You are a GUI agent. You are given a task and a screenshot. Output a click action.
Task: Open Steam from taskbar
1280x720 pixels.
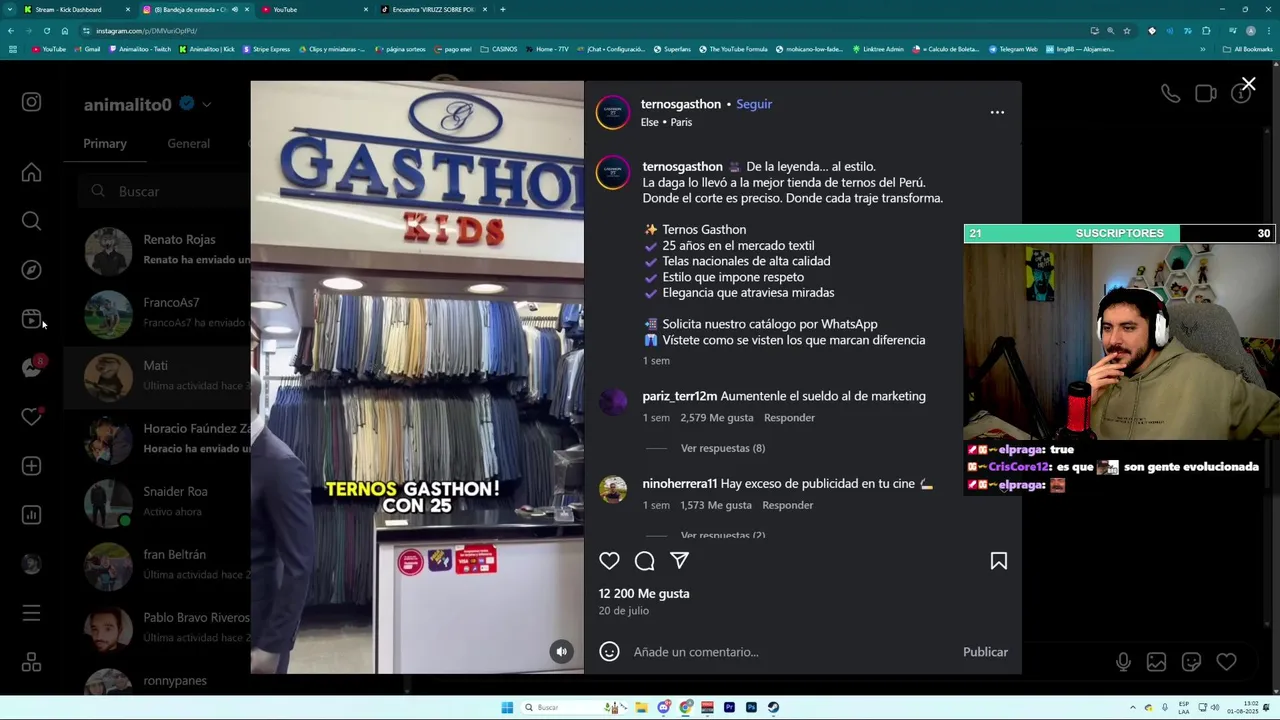(x=773, y=707)
